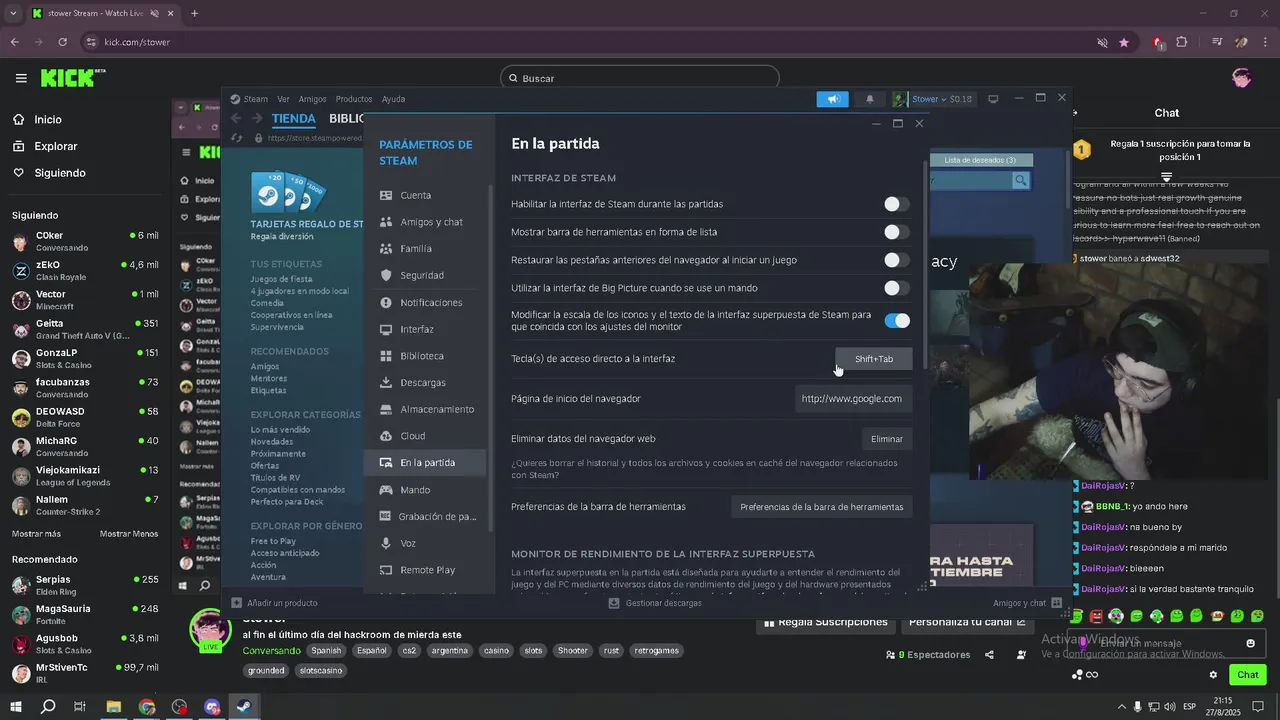Open Chrome tab search dropdown arrow
The width and height of the screenshot is (1280, 720).
click(x=13, y=13)
